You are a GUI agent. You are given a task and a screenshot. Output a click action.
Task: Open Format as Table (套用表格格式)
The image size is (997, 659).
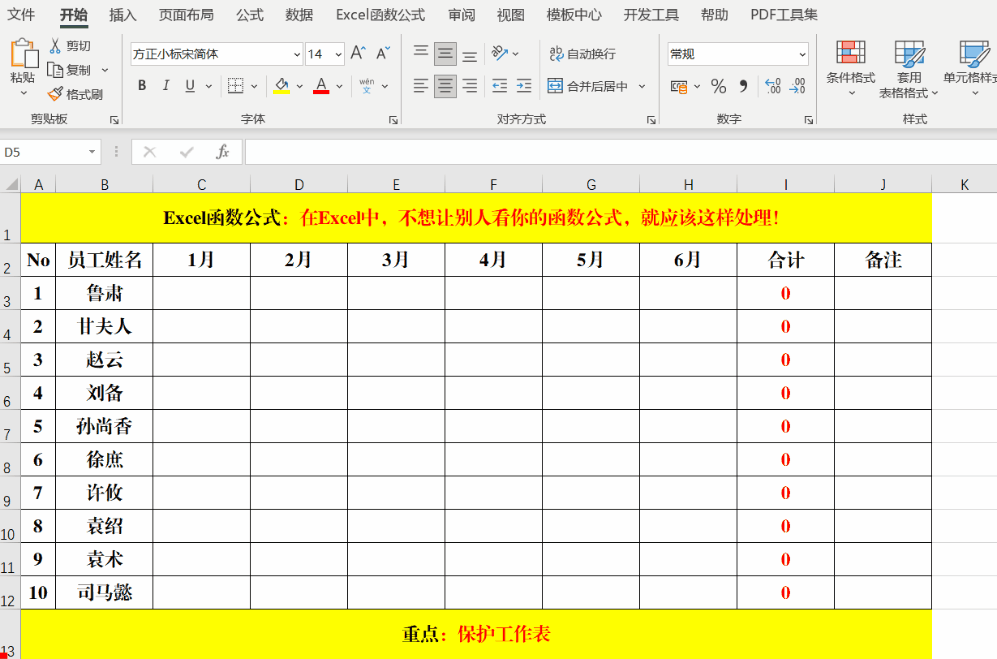[x=909, y=69]
